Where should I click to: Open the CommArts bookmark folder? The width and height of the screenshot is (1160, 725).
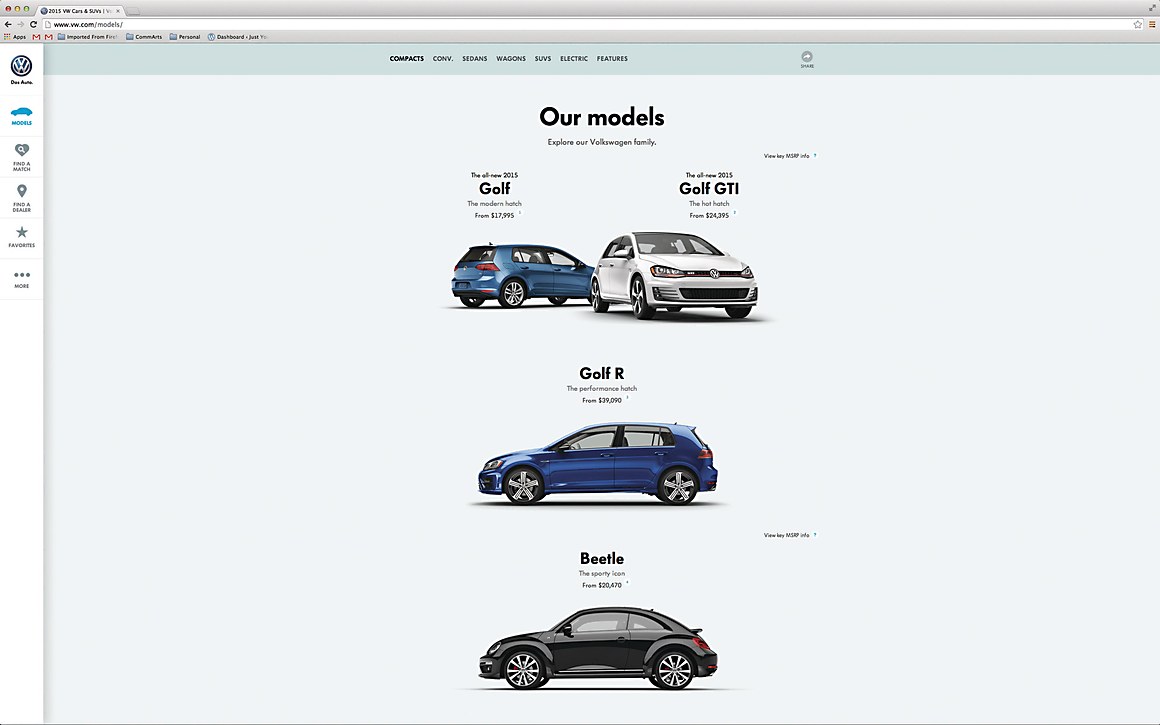tap(144, 36)
